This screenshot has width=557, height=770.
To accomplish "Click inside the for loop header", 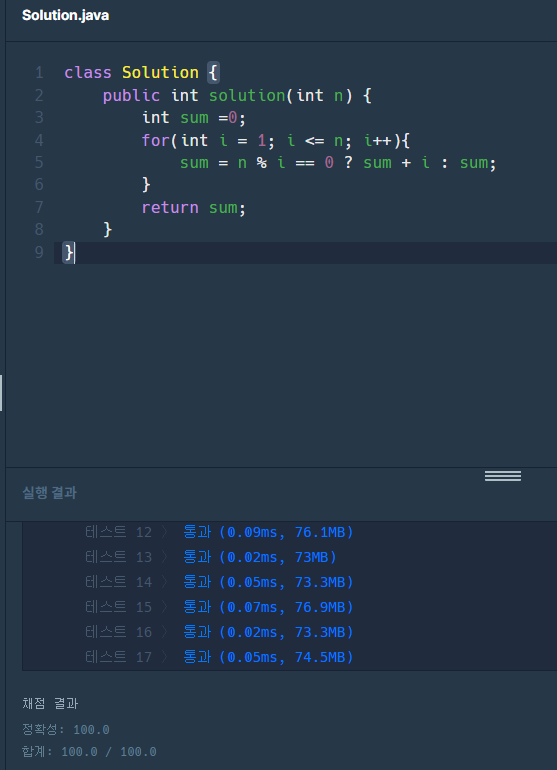I will pyautogui.click(x=276, y=140).
